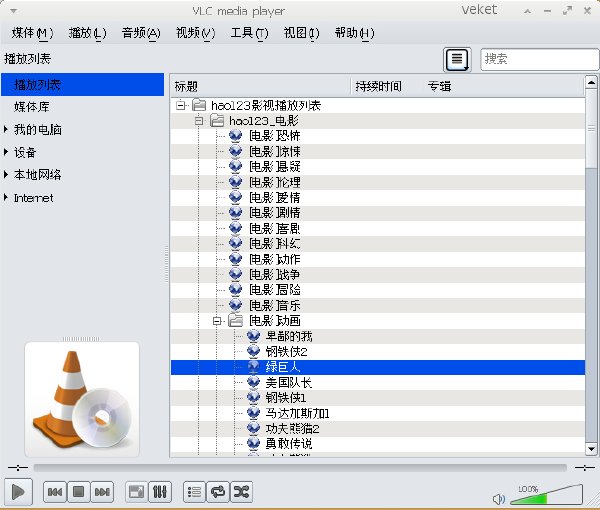Toggle fullscreen video icon
The image size is (600, 510).
coord(137,492)
